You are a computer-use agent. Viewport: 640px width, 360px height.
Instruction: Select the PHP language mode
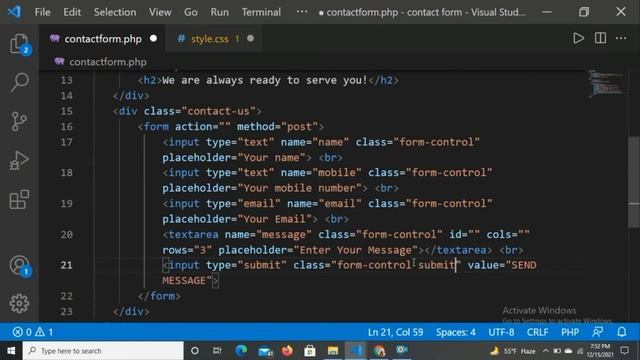tap(570, 332)
